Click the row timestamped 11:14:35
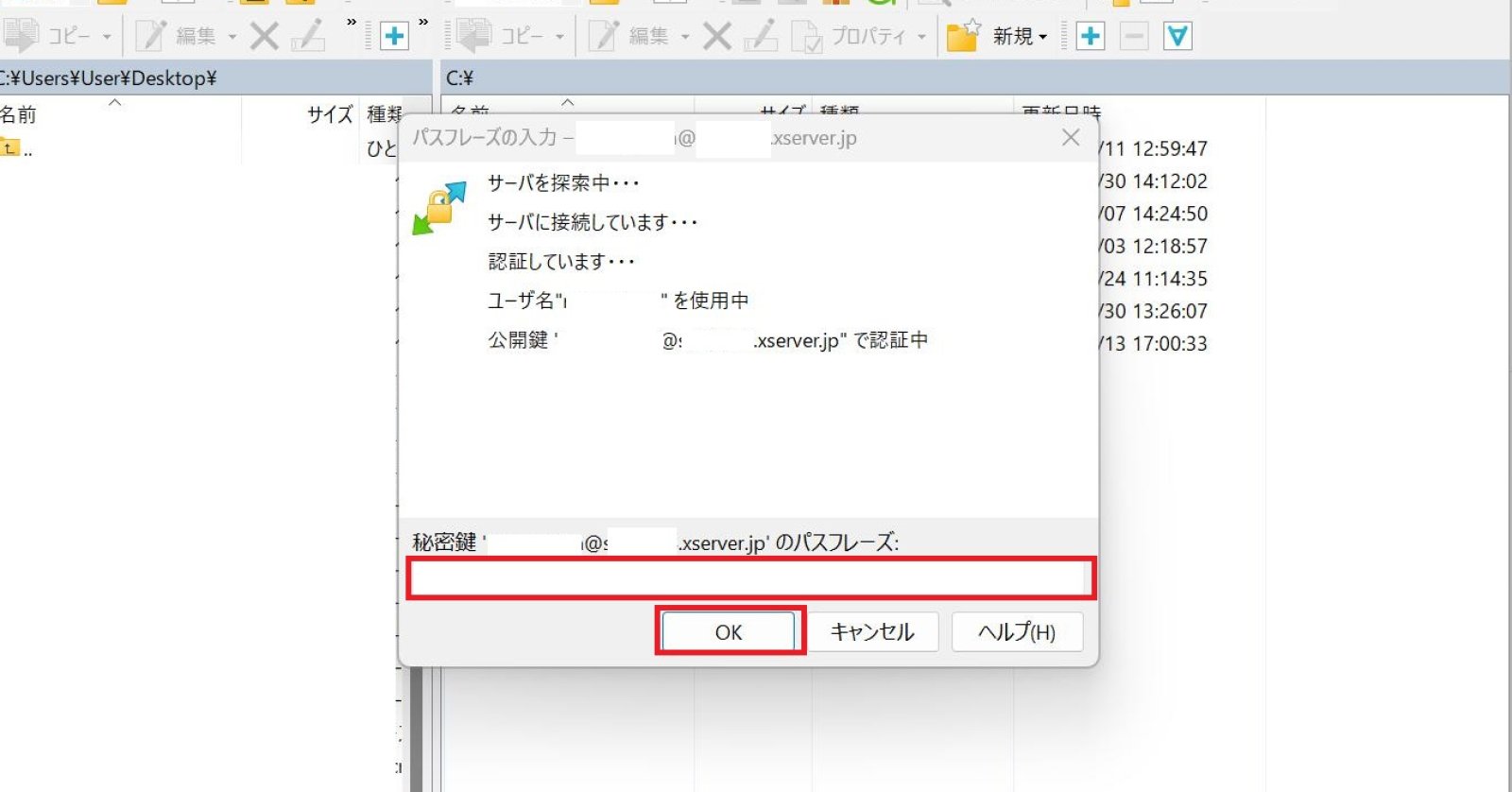The image size is (1512, 792). 1154,278
